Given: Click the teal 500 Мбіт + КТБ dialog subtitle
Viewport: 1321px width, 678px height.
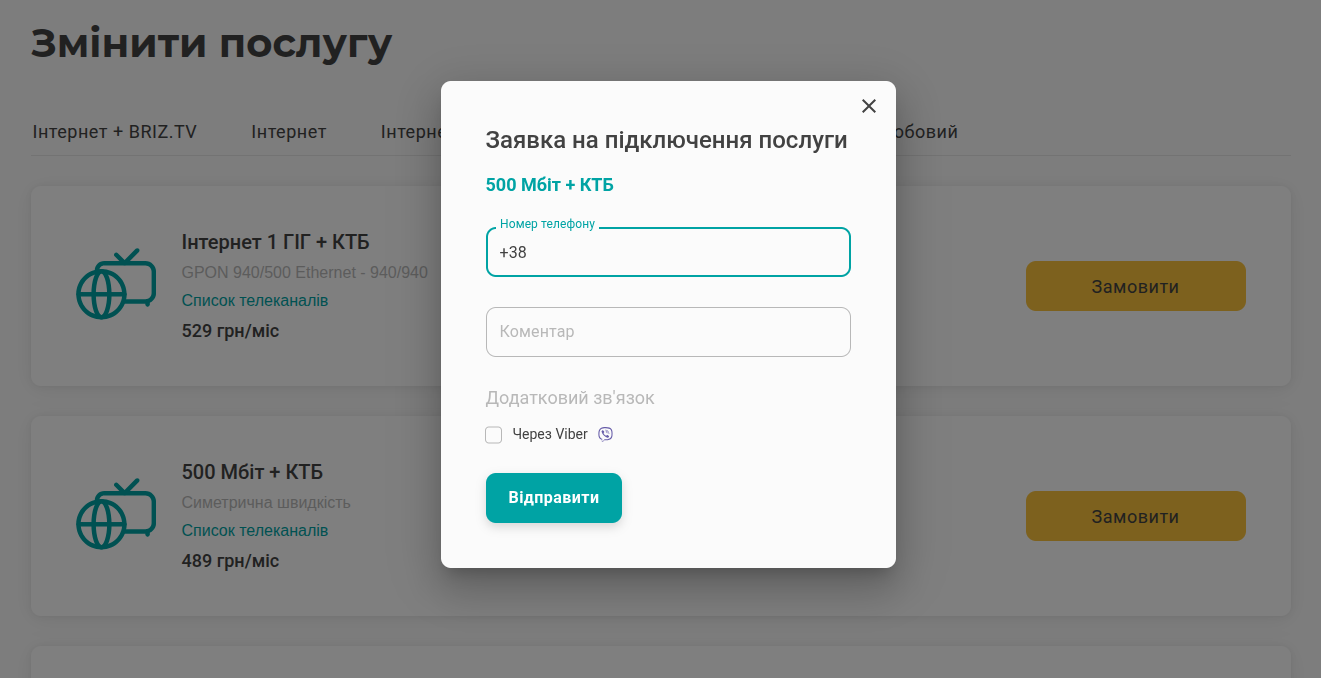Looking at the screenshot, I should coord(549,185).
